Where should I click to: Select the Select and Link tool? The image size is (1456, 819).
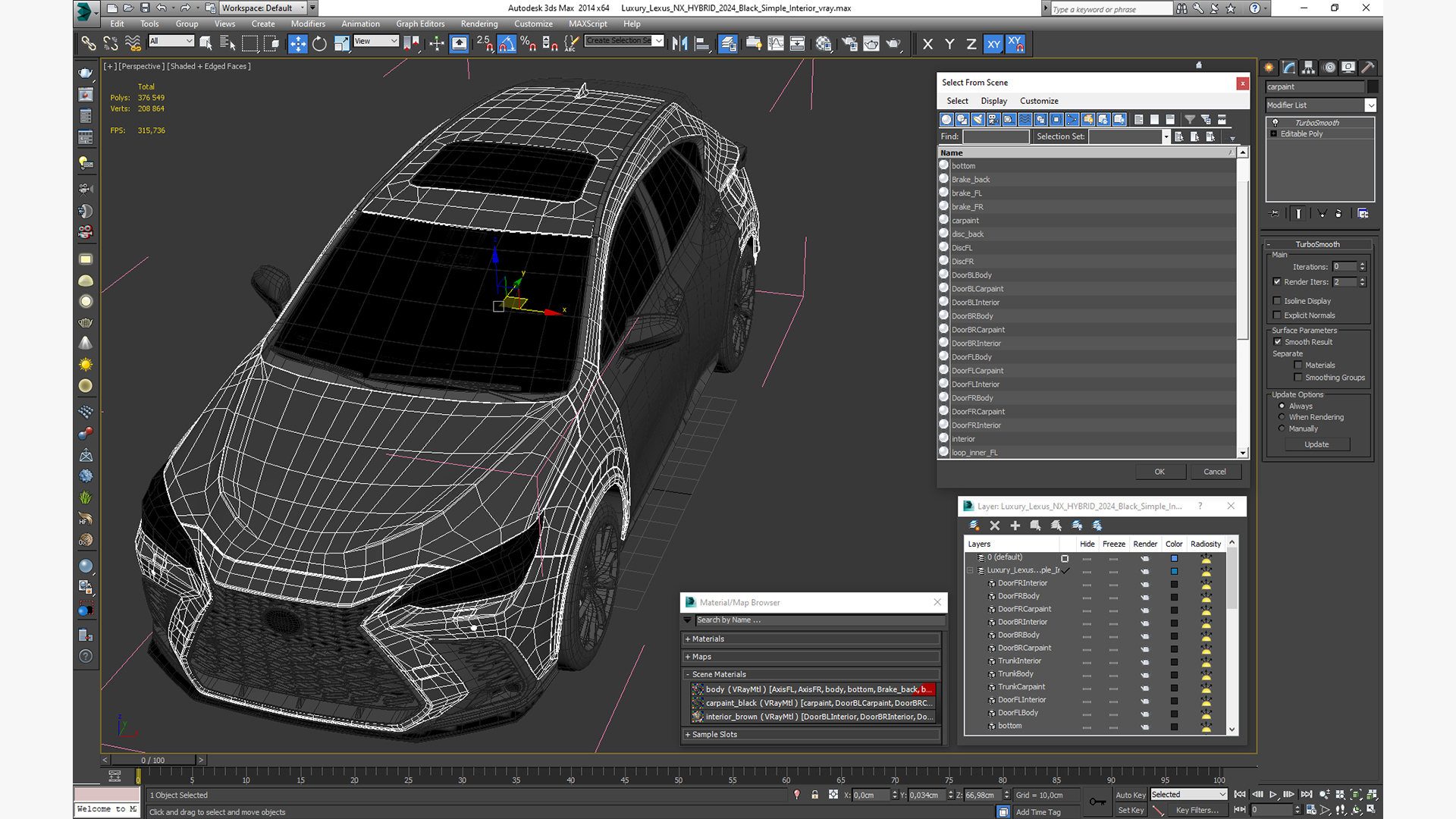(x=89, y=44)
